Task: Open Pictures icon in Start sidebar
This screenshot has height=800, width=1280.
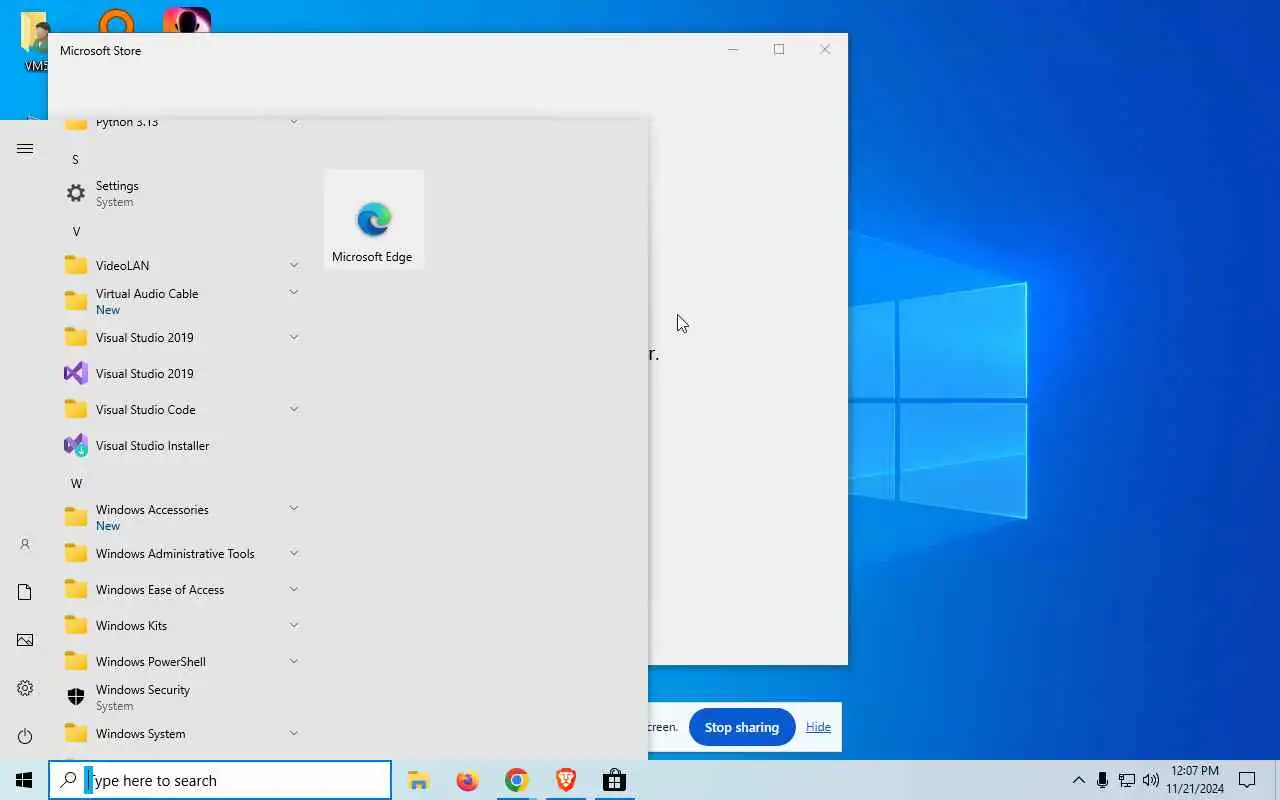Action: pos(25,640)
